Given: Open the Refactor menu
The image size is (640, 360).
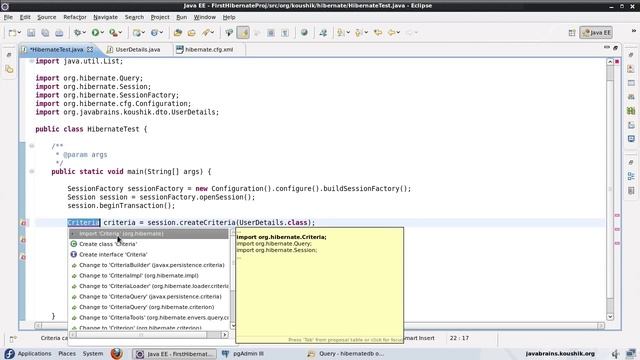Looking at the screenshot, I should 75,17.
